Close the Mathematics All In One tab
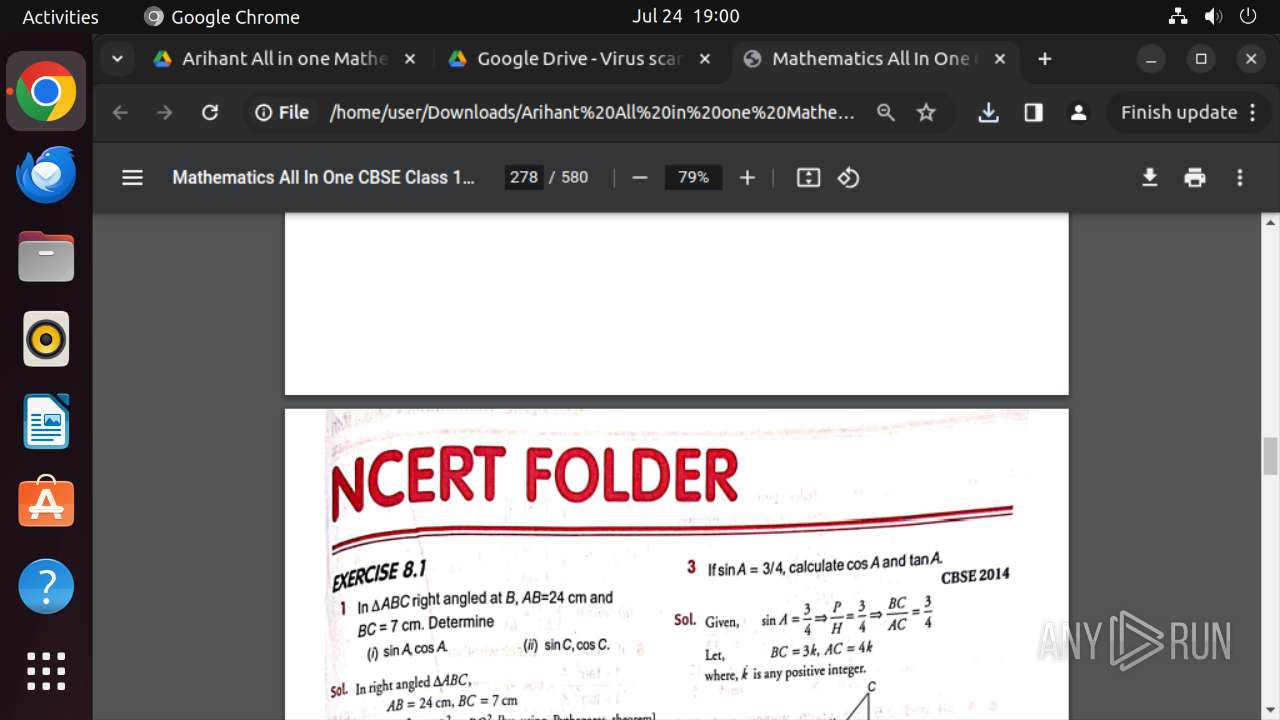The height and width of the screenshot is (720, 1280). click(x=999, y=59)
